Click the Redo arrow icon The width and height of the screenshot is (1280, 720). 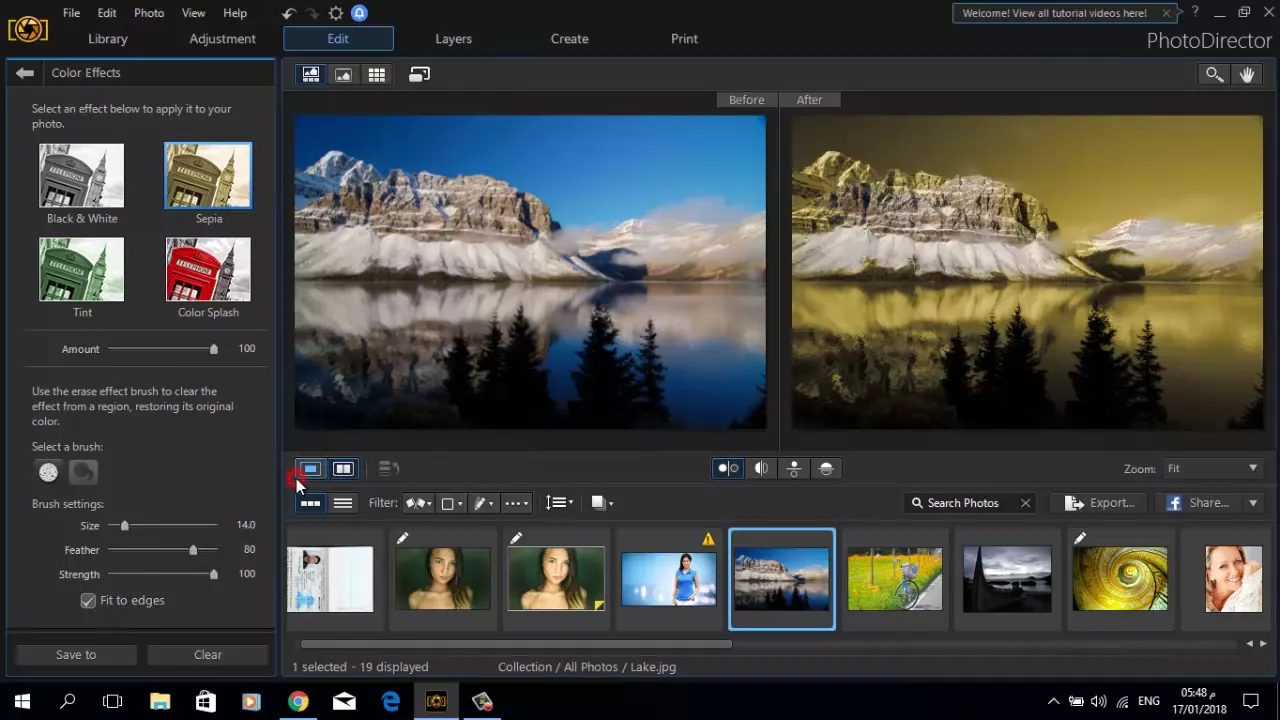tap(312, 13)
